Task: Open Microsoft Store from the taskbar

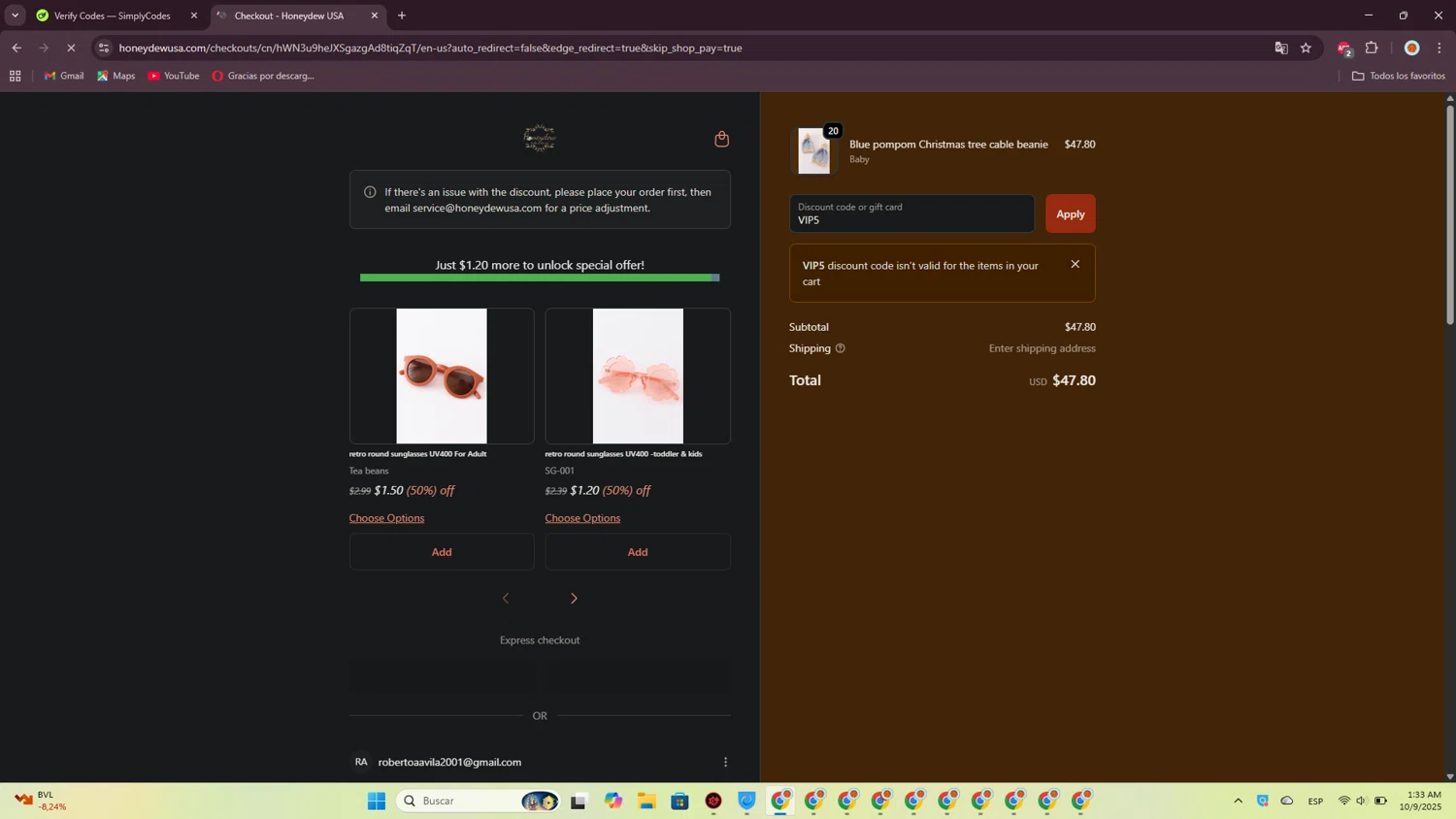Action: (x=680, y=801)
